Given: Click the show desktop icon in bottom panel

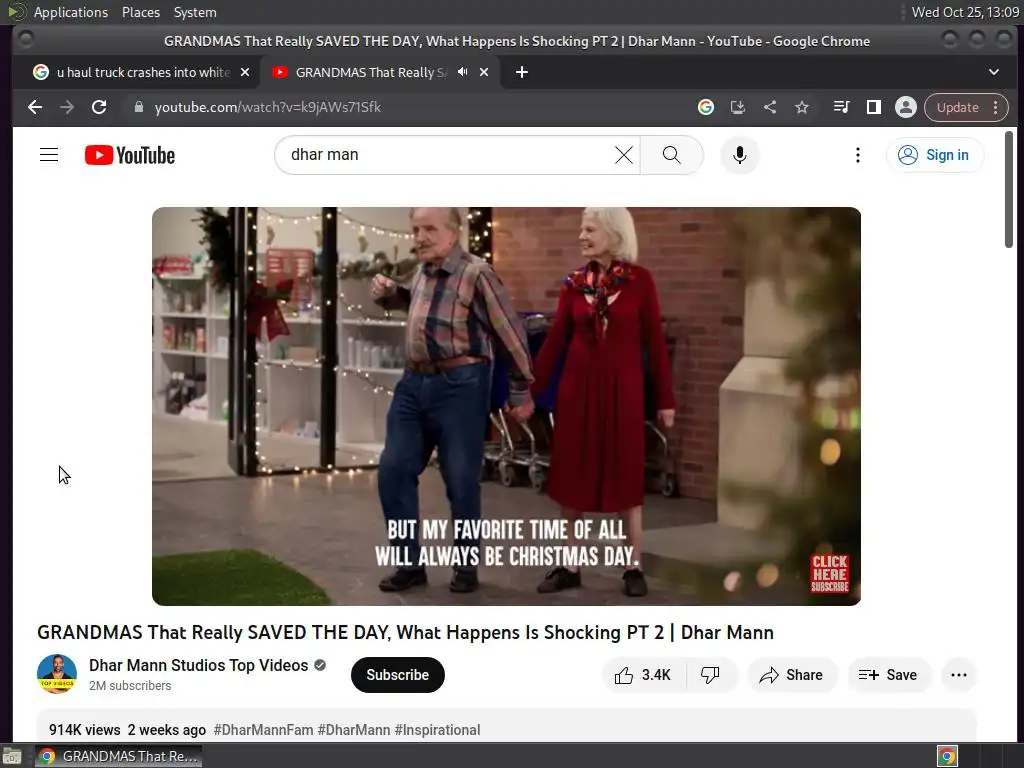Looking at the screenshot, I should (11, 757).
